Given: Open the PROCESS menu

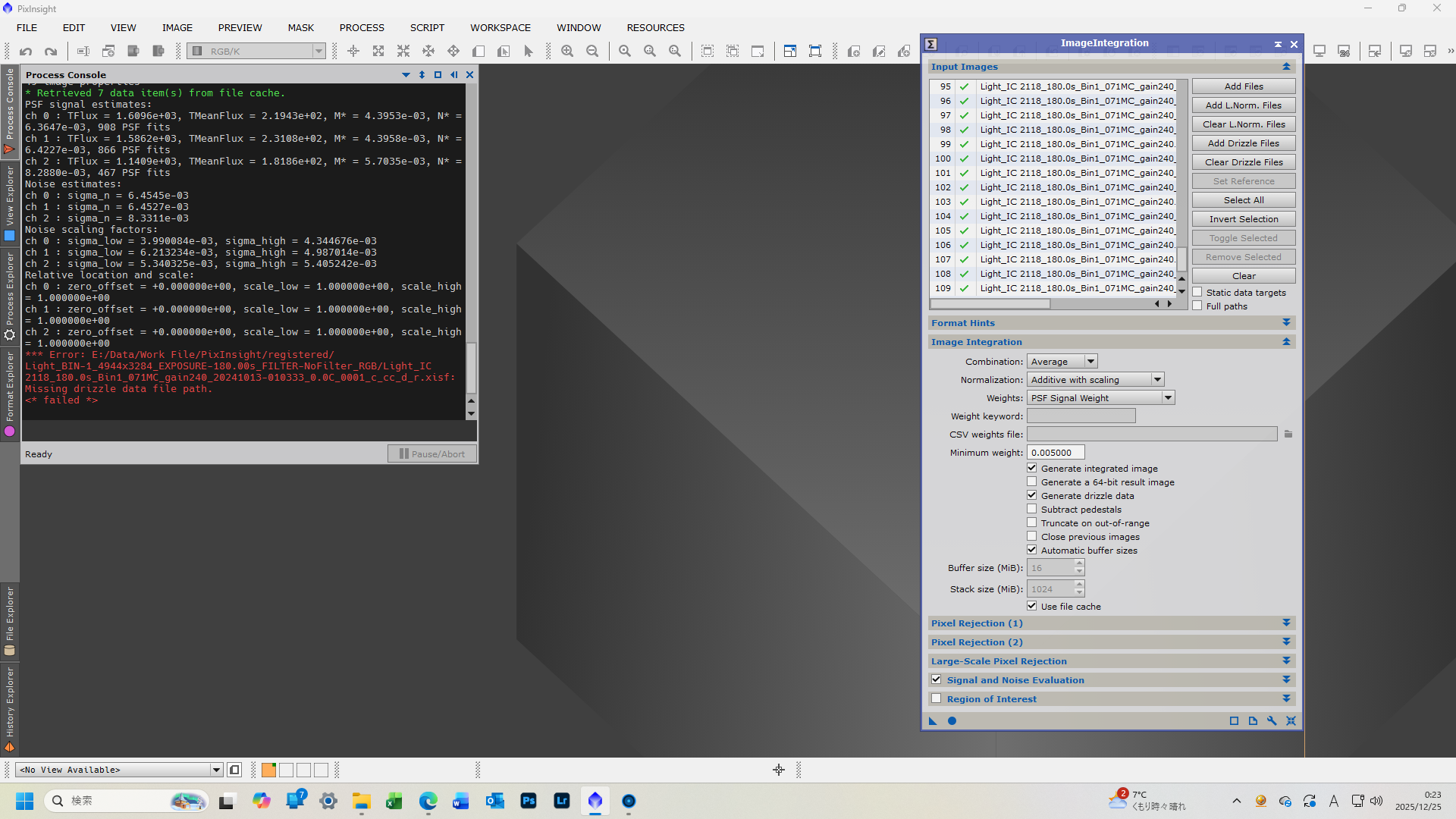Looking at the screenshot, I should [362, 27].
